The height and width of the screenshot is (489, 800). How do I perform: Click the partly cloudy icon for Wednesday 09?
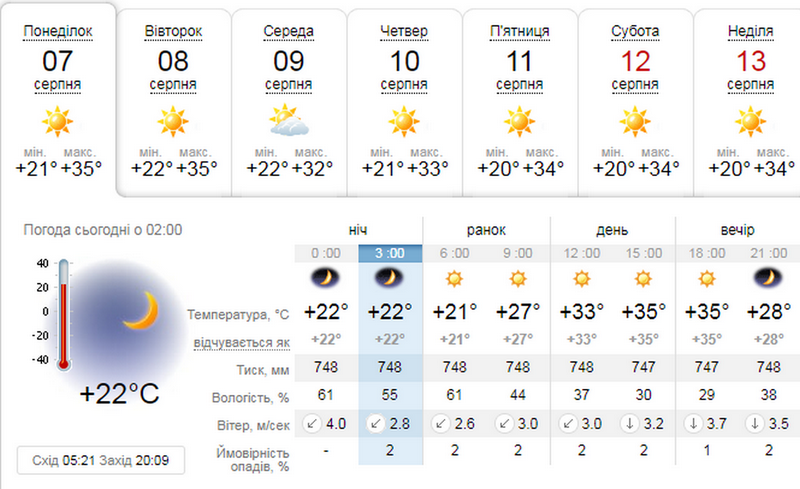click(x=289, y=122)
